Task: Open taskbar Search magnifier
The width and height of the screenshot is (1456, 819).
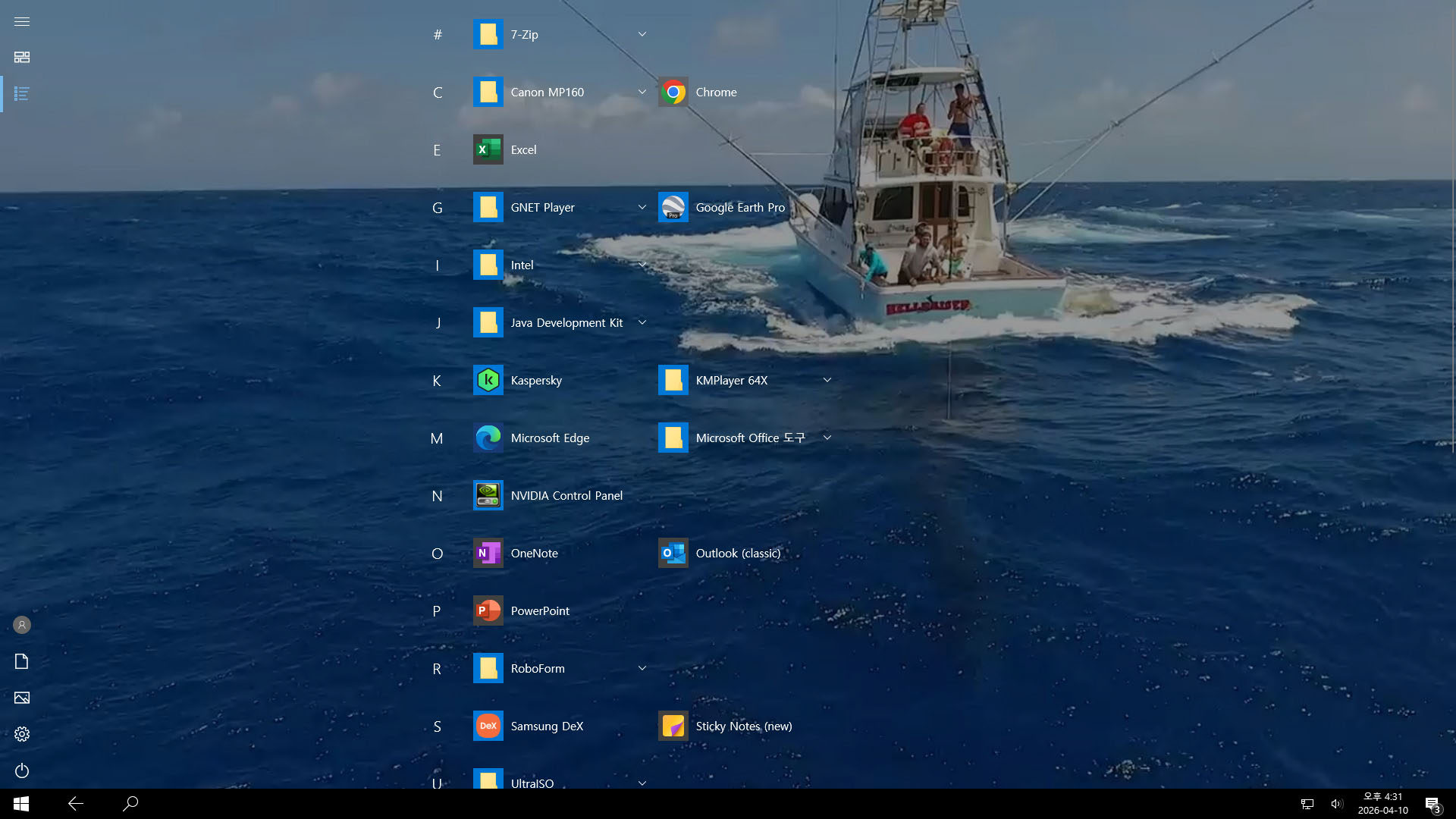Action: point(130,804)
